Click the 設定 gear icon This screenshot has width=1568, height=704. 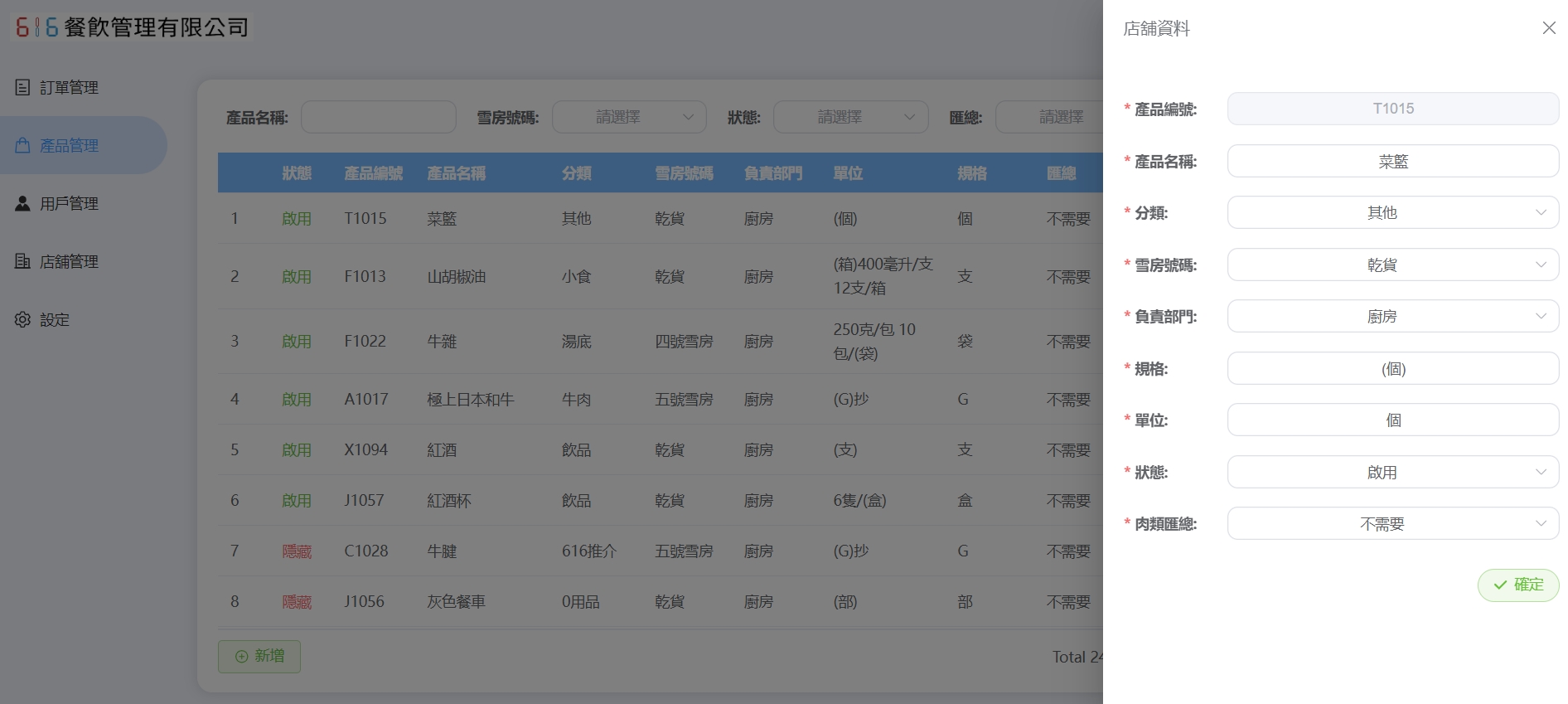(23, 319)
